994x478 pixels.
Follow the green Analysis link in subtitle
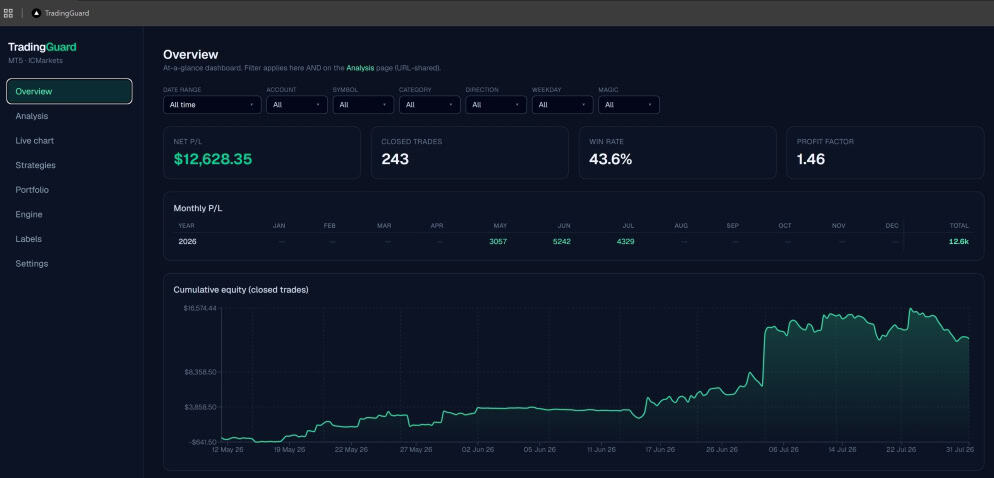click(x=360, y=68)
